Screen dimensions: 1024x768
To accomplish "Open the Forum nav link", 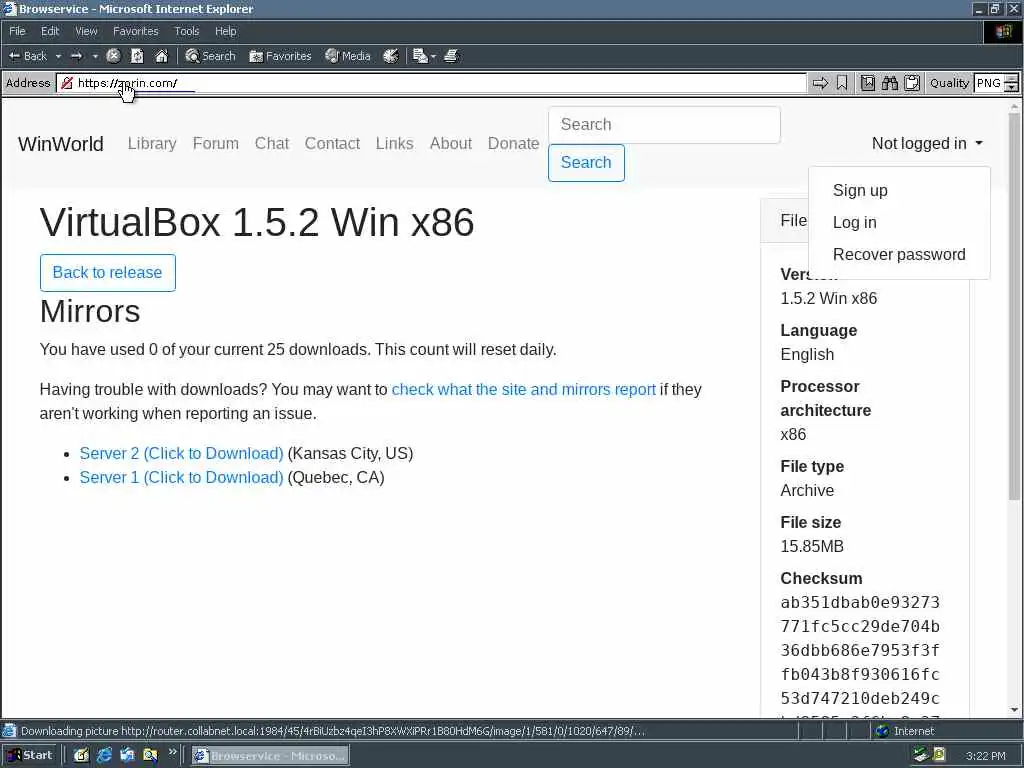I will (216, 144).
